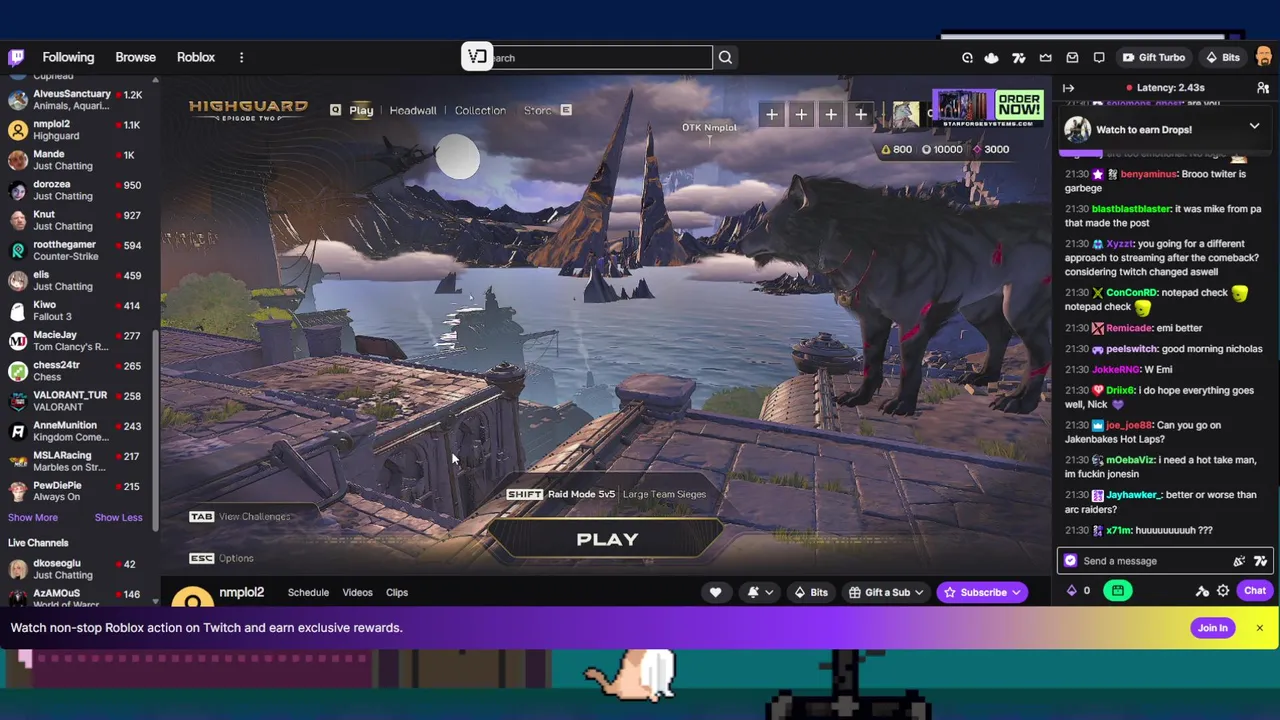Click the circular icon left of cloud icon
This screenshot has width=1280, height=720.
coord(967,58)
